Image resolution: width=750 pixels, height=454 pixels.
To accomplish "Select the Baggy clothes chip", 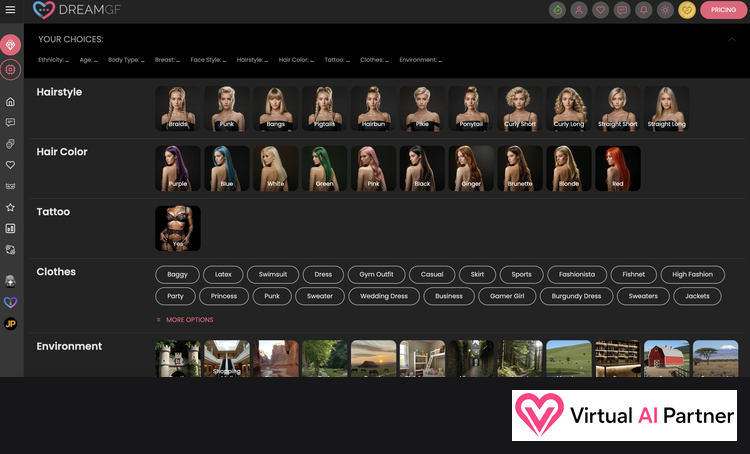I will click(x=177, y=275).
